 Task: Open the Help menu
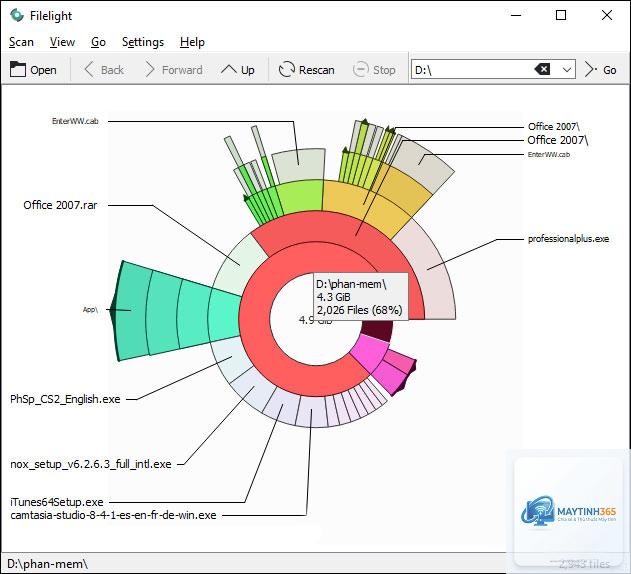[192, 42]
